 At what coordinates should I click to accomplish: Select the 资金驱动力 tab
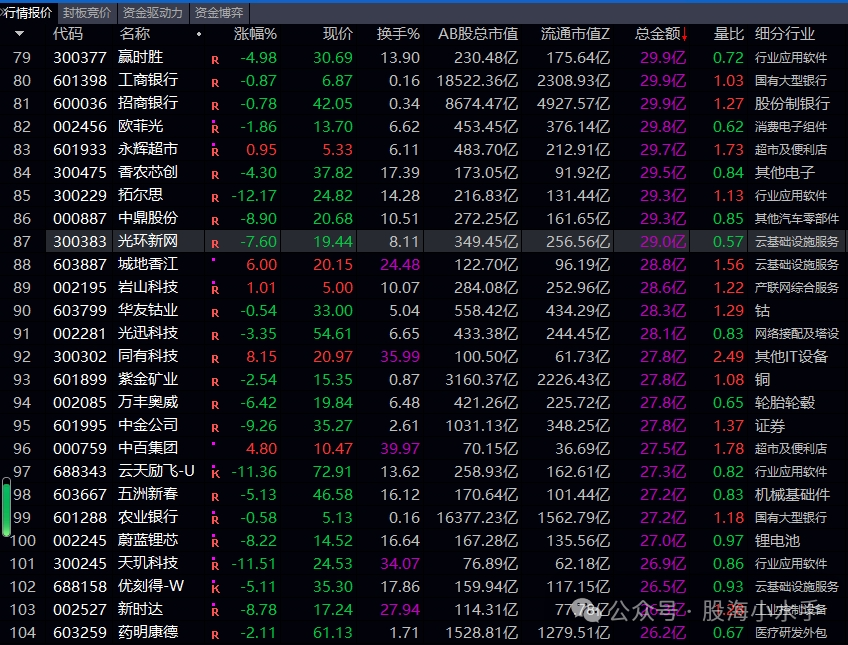coord(153,12)
